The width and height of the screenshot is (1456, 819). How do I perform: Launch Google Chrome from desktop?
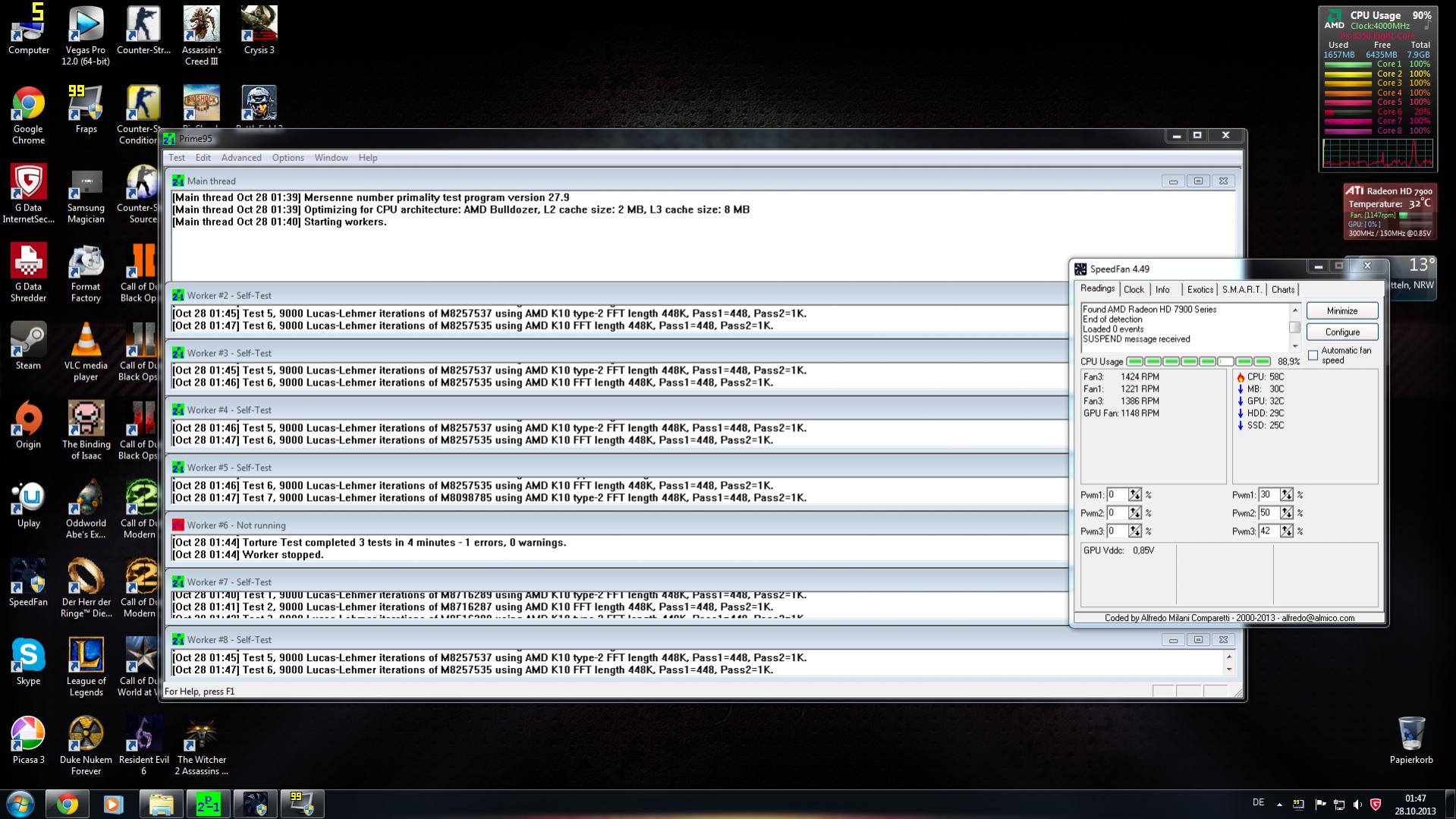tap(28, 115)
